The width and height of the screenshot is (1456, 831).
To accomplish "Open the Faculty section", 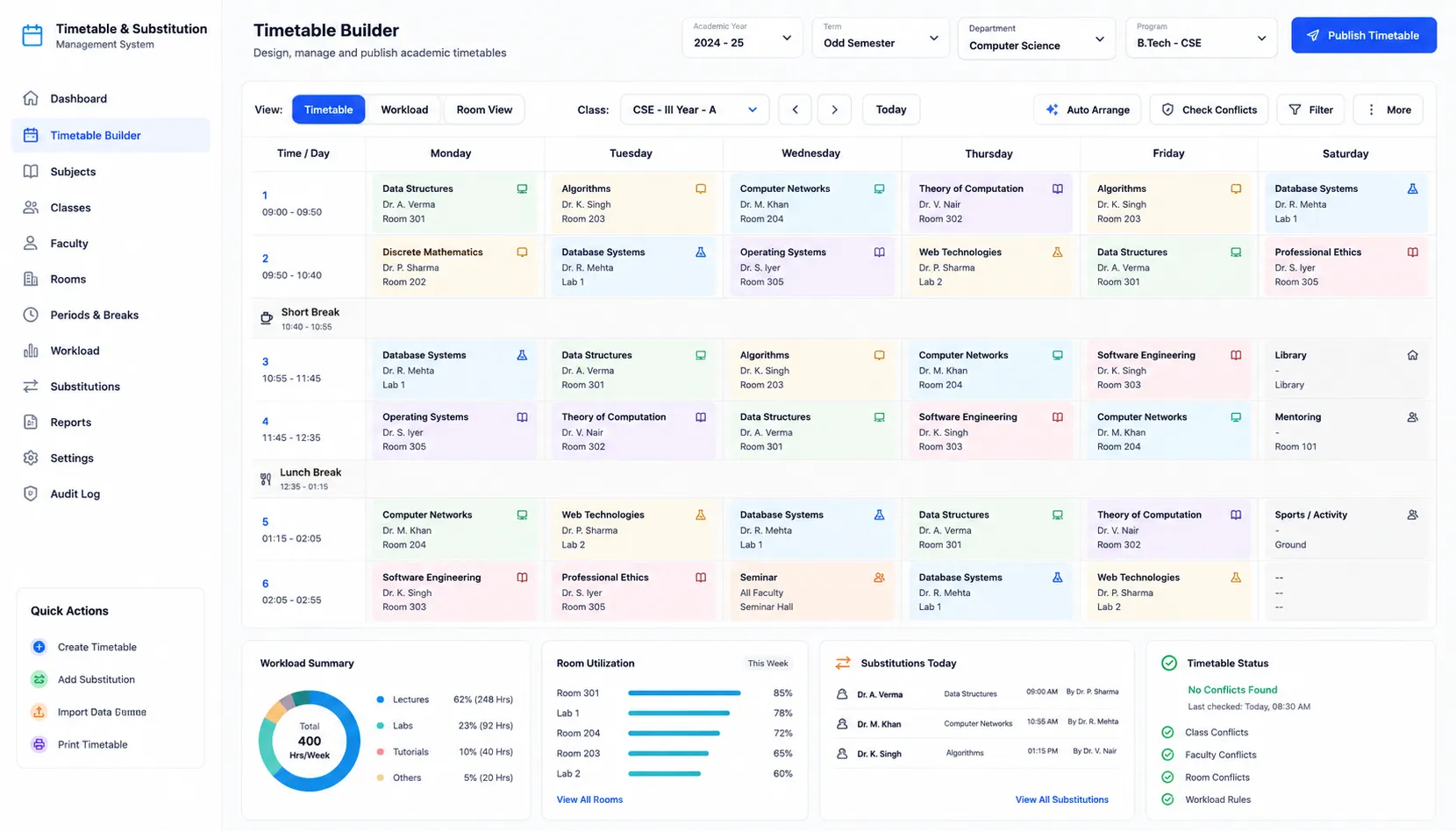I will point(111,244).
